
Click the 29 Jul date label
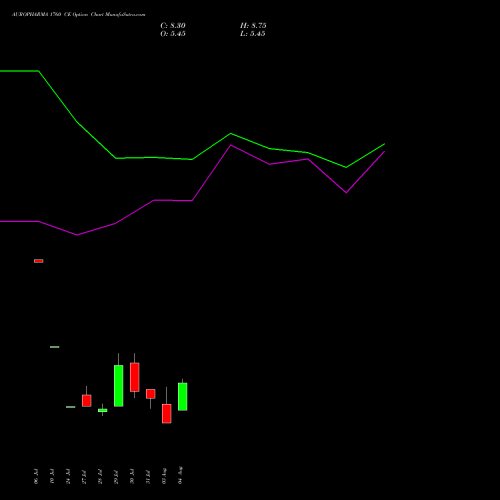tap(116, 477)
